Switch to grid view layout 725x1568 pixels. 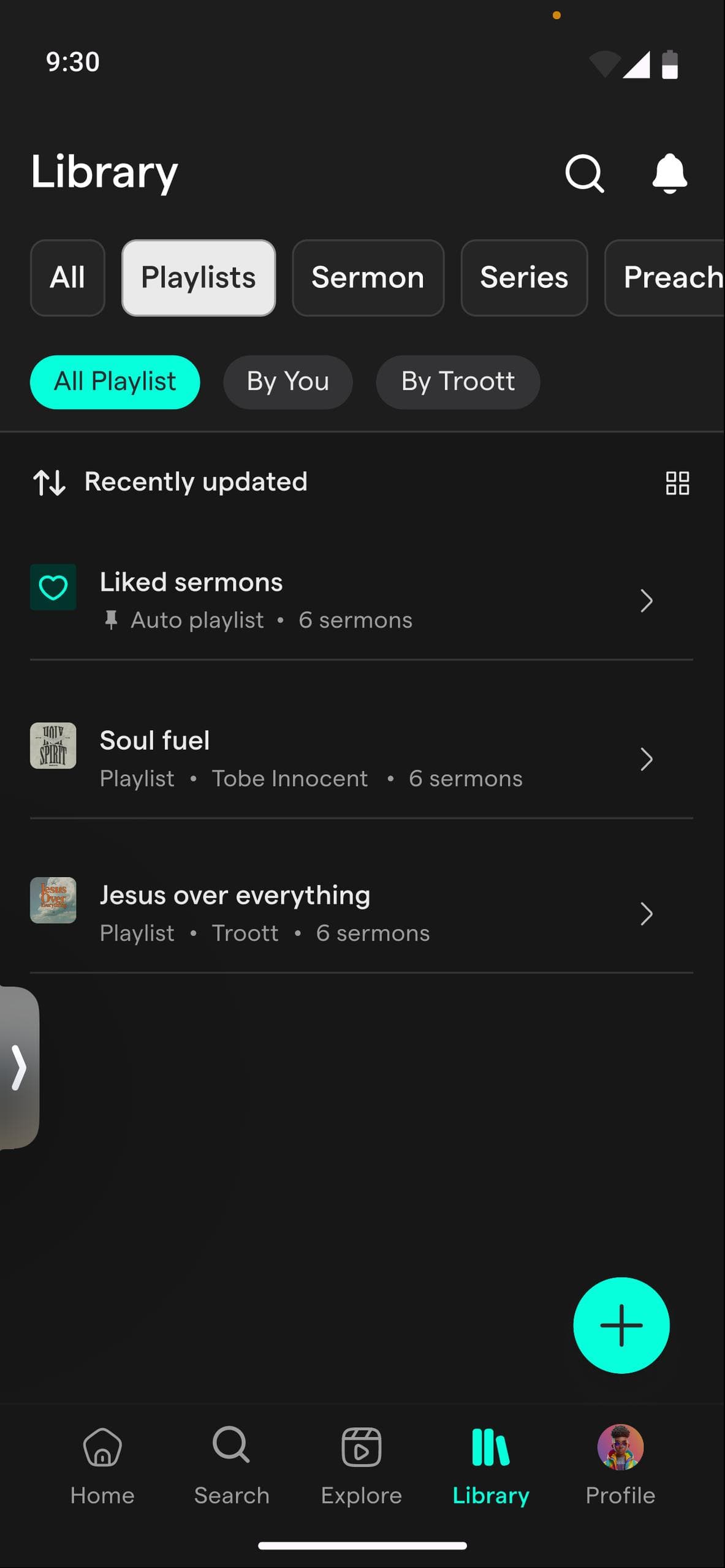(677, 483)
